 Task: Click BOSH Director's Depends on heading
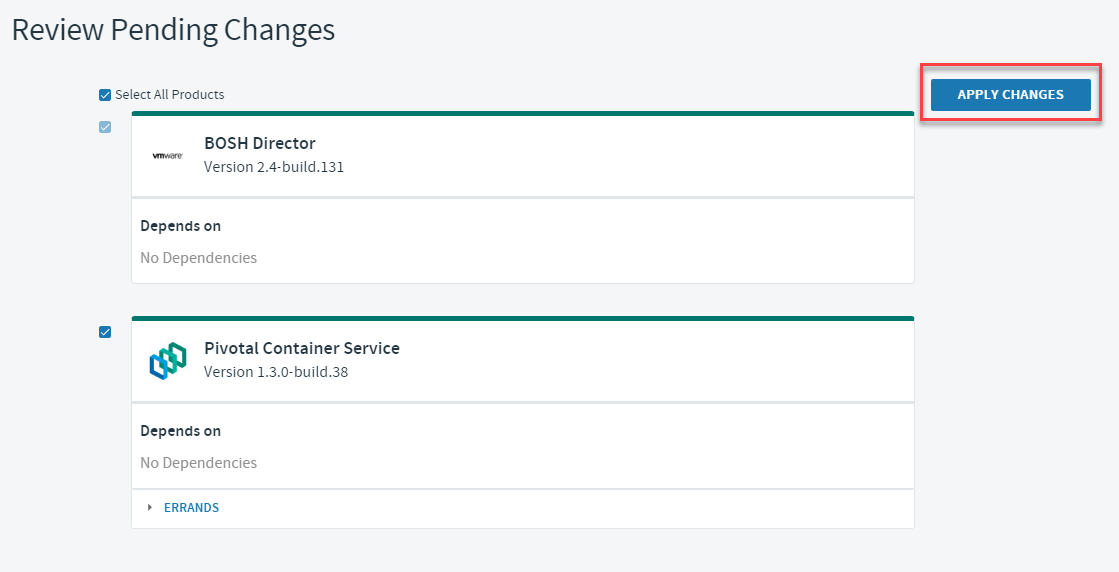click(x=181, y=226)
